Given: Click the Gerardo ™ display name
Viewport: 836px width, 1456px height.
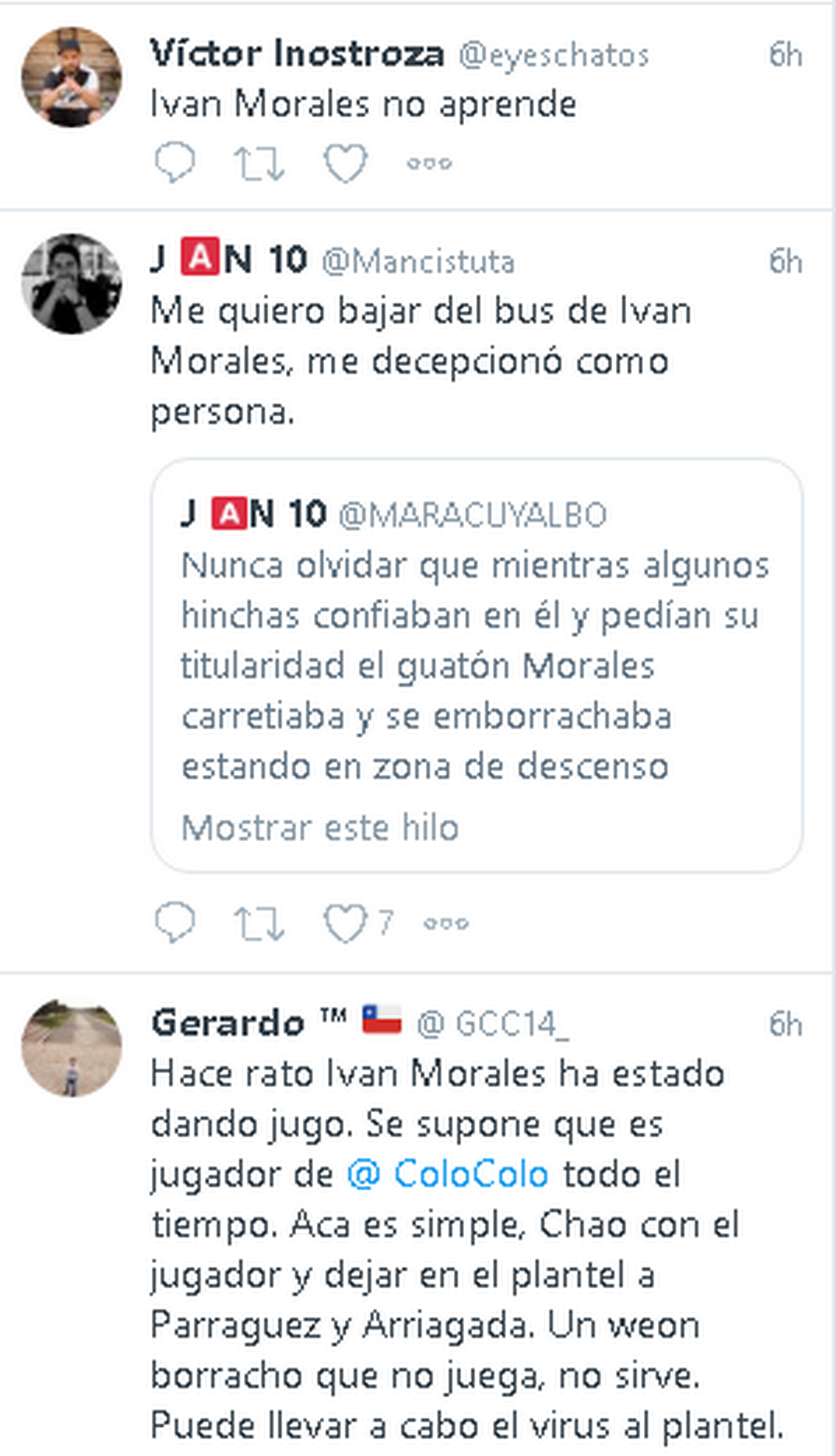Looking at the screenshot, I should click(x=248, y=1023).
